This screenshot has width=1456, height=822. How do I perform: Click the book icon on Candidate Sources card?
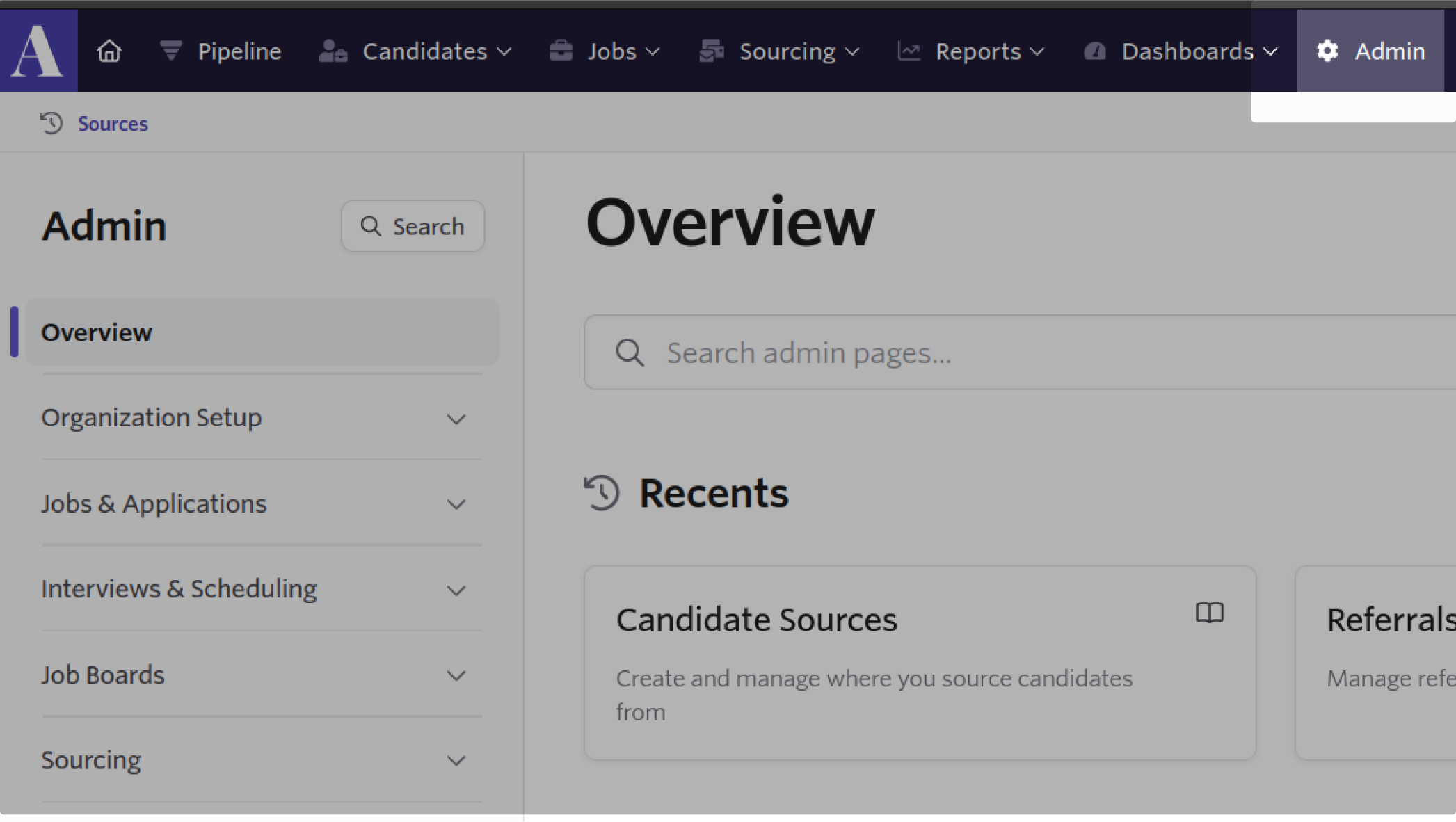coord(1209,613)
